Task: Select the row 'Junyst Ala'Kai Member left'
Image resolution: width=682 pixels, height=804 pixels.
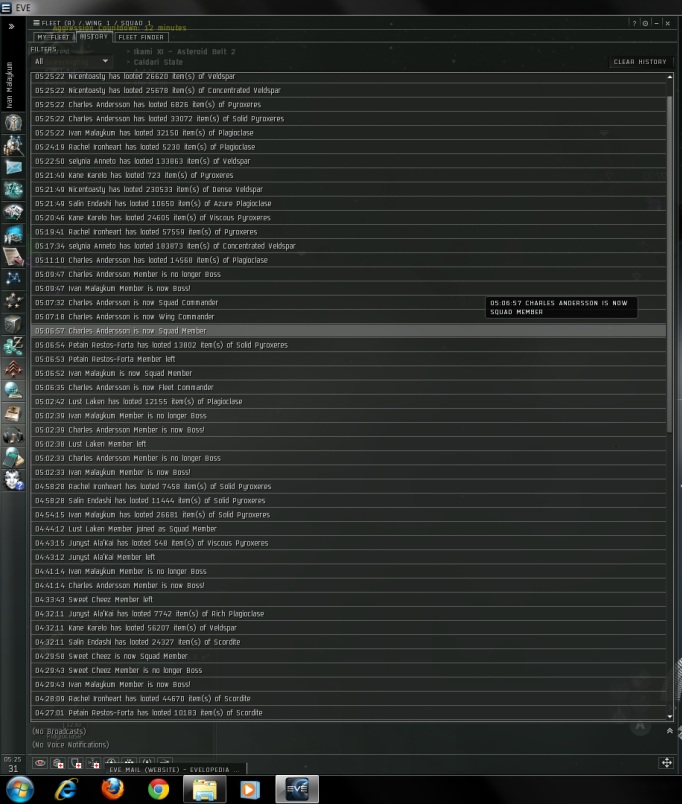Action: click(x=348, y=557)
